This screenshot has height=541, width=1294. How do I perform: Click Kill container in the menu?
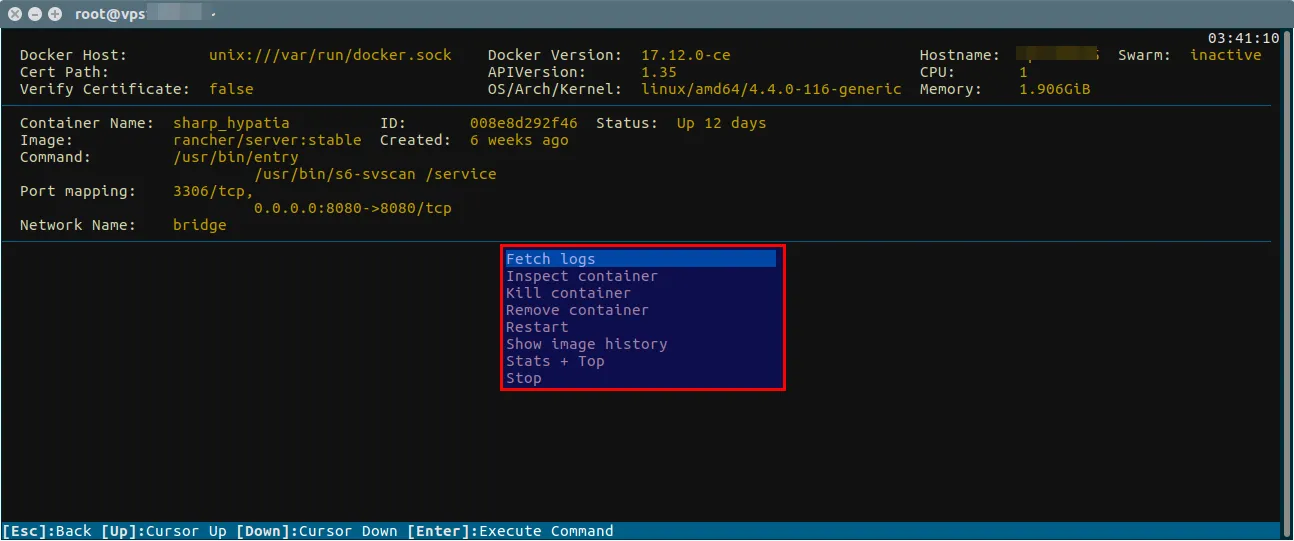point(568,293)
